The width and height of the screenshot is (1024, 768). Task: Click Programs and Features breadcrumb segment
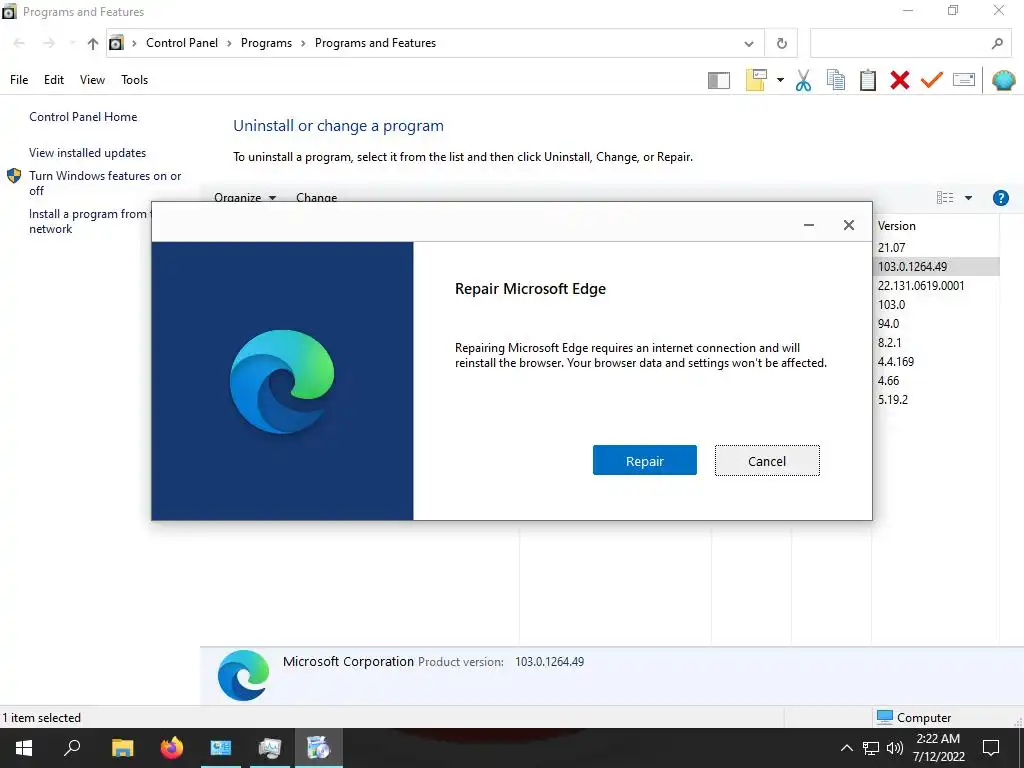[376, 43]
